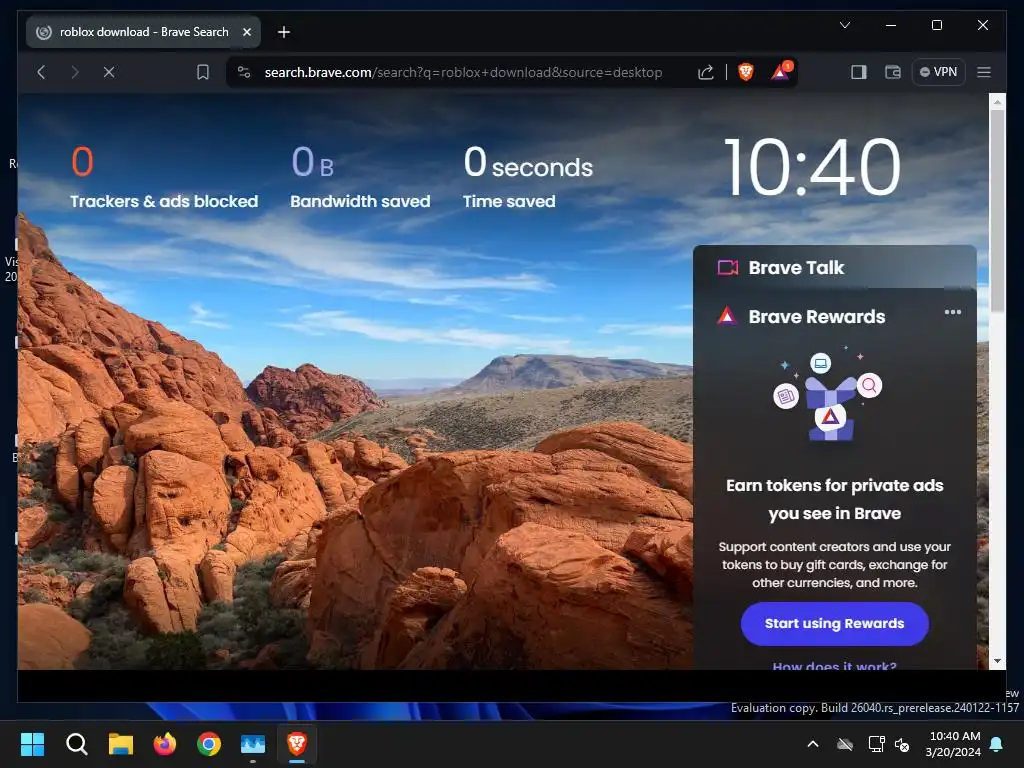Show hidden system tray icons
This screenshot has width=1024, height=768.
[813, 744]
